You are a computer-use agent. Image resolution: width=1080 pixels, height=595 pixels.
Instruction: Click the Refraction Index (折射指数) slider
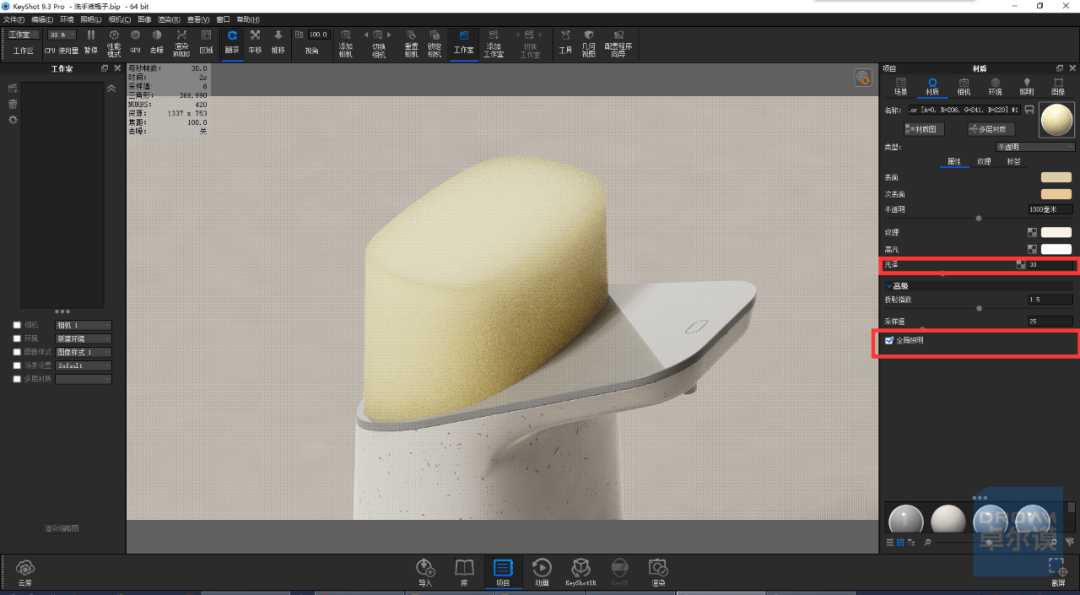[979, 309]
